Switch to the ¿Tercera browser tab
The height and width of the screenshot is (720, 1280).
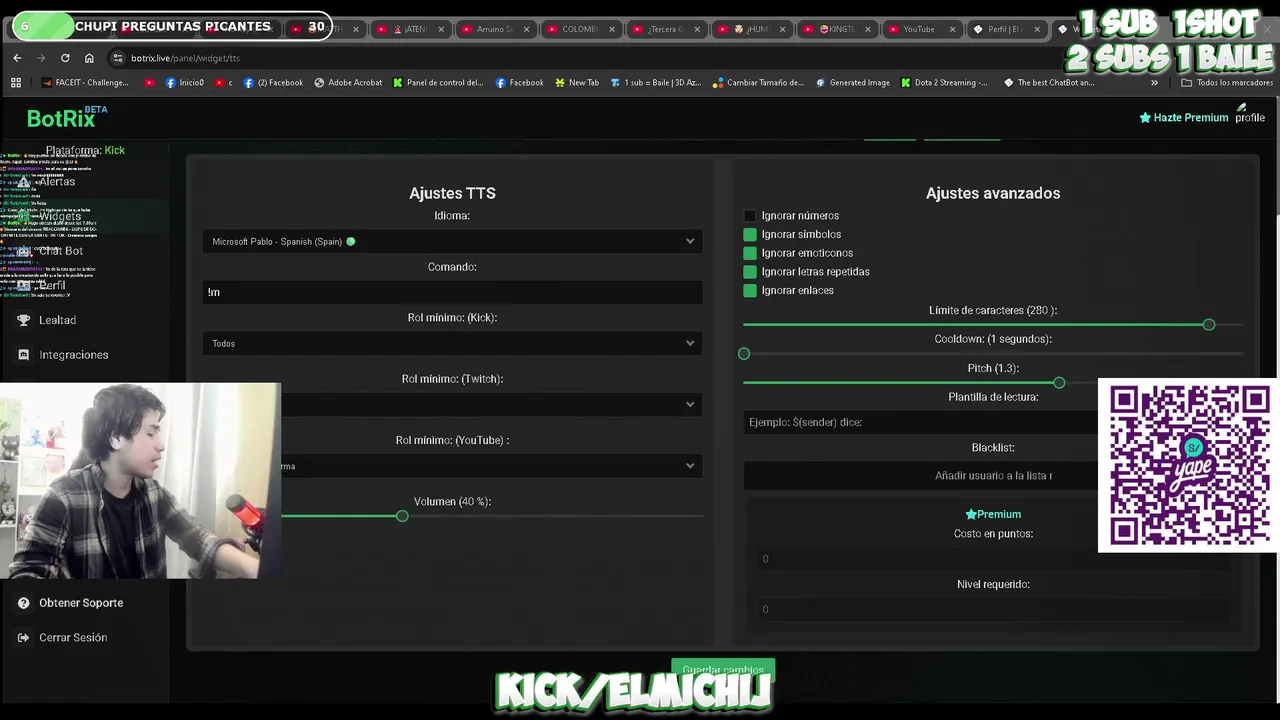(665, 29)
